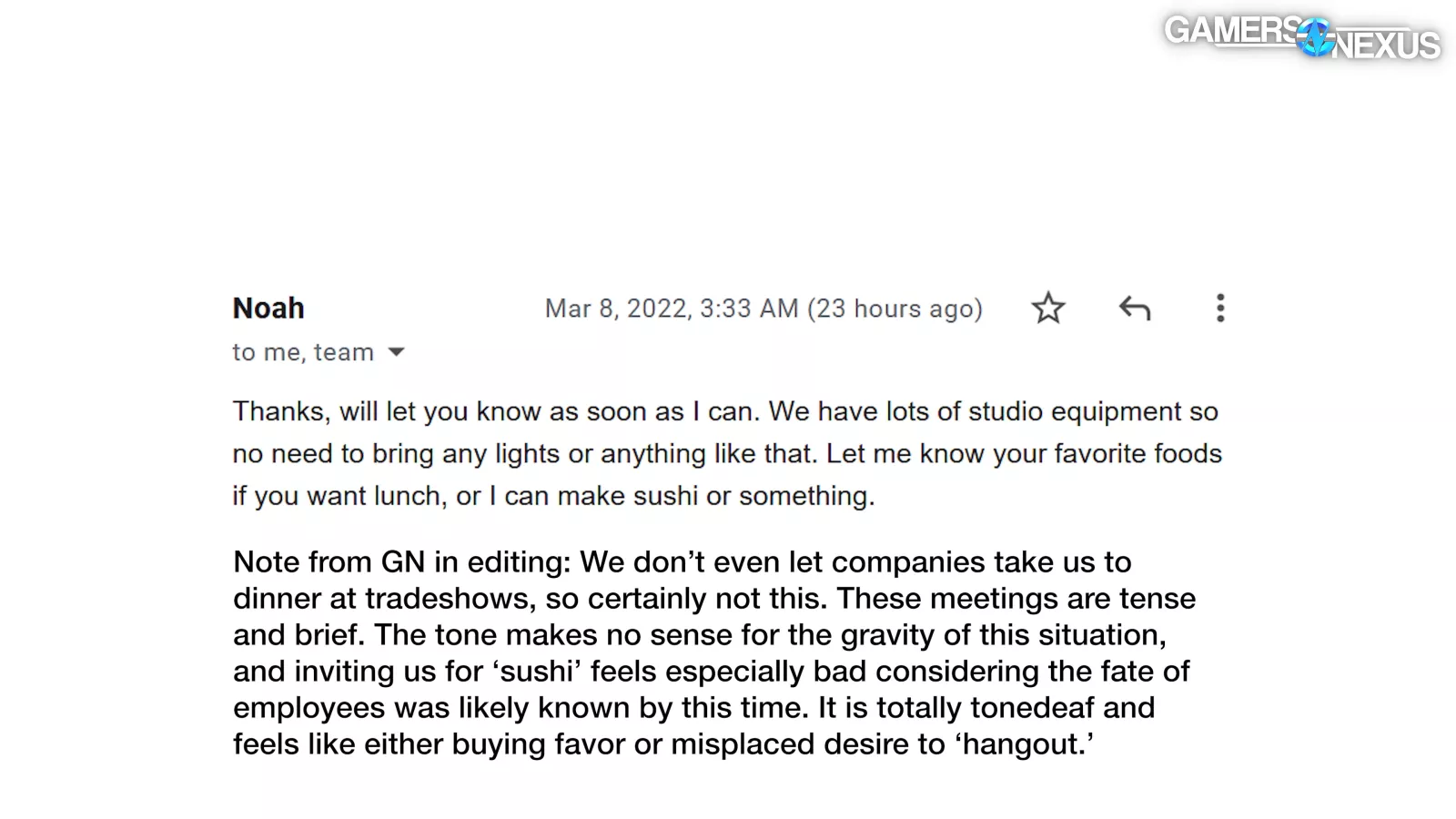Click 'Note from GN in editing' text
The height and width of the screenshot is (819, 1456).
[401, 562]
